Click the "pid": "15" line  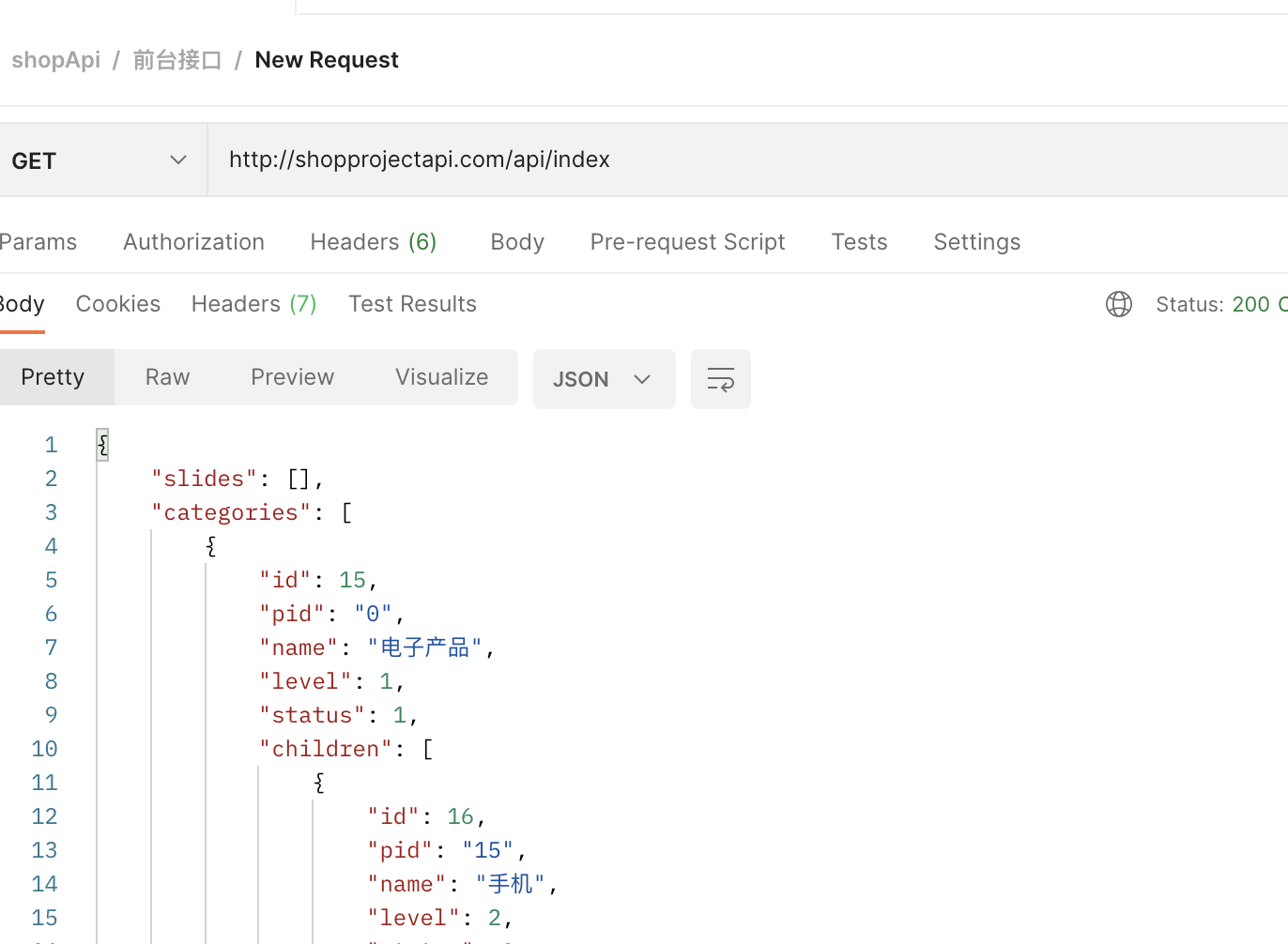click(447, 850)
